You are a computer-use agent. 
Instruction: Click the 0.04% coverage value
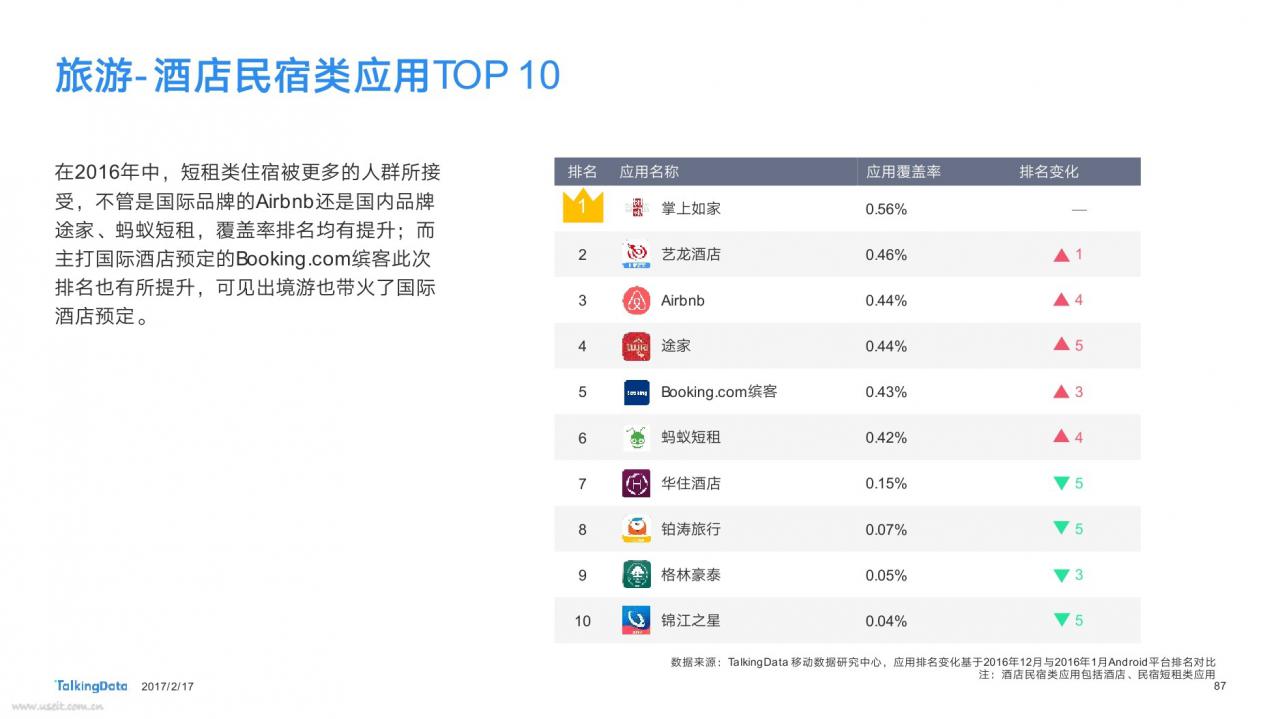pos(886,621)
